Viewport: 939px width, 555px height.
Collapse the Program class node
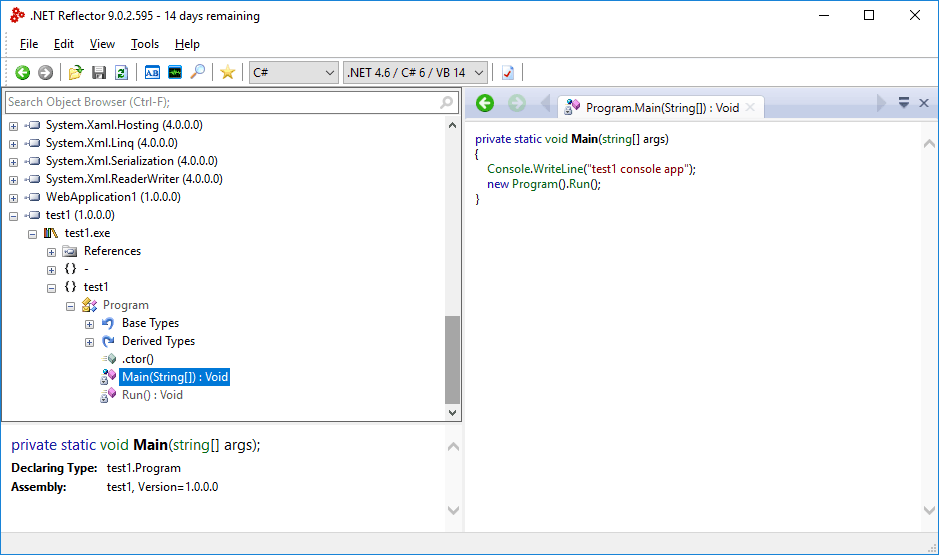(71, 305)
